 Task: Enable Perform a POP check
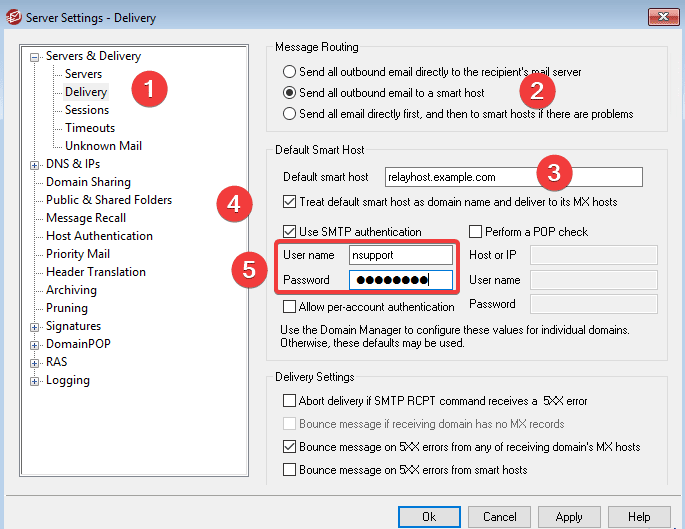pyautogui.click(x=475, y=232)
